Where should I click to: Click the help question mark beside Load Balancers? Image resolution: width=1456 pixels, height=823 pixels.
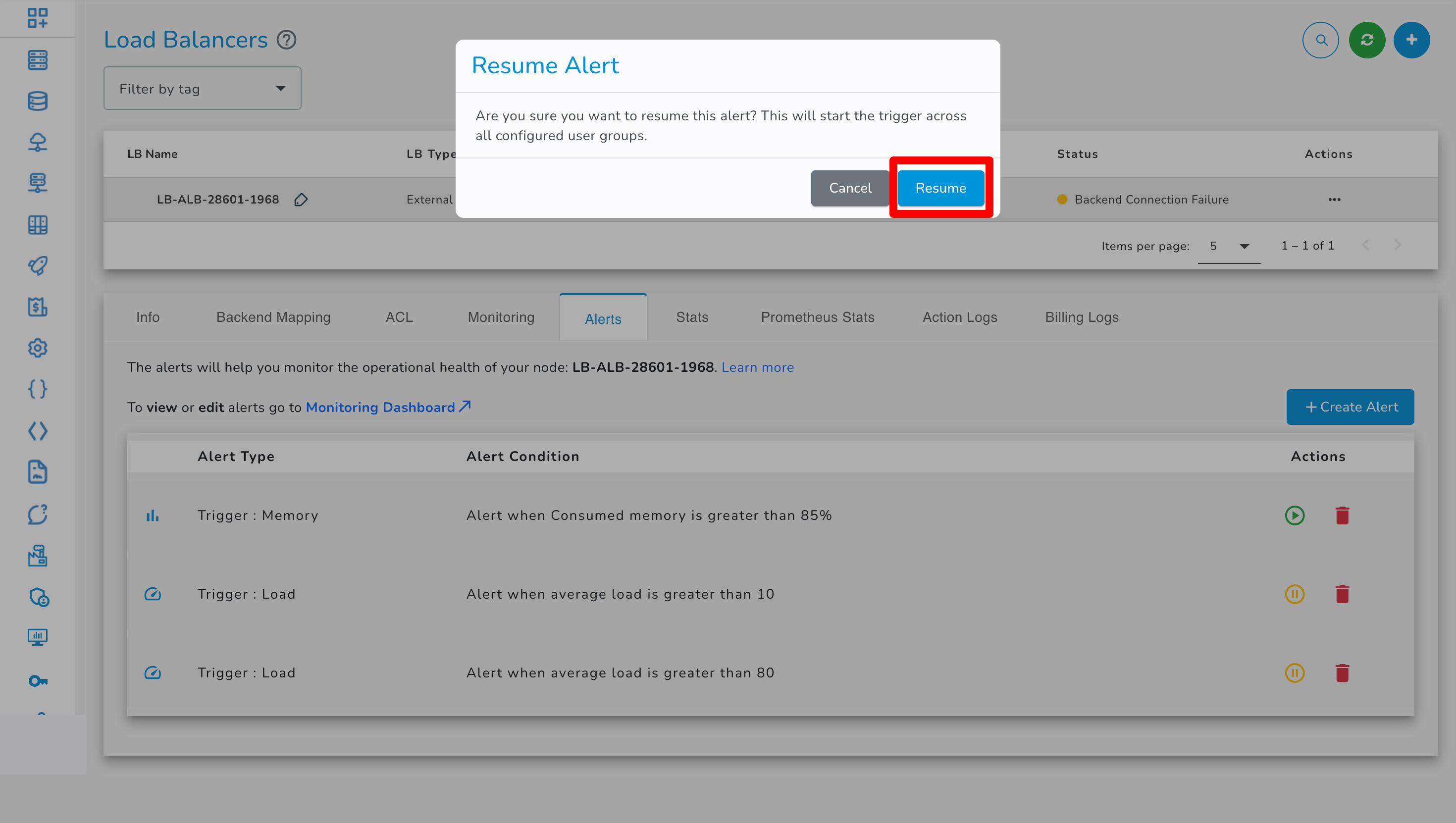286,40
